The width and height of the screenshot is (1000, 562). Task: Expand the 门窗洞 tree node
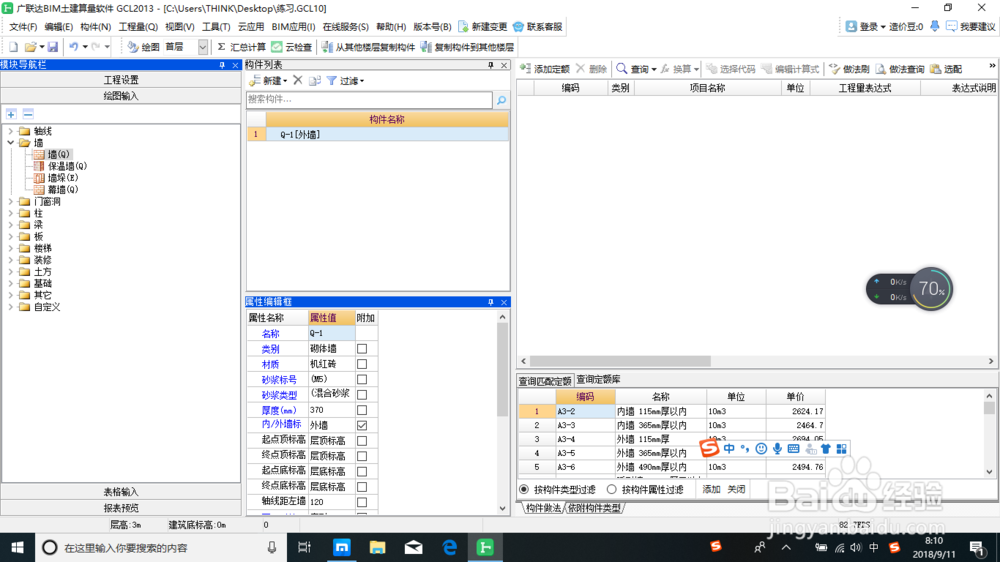10,202
